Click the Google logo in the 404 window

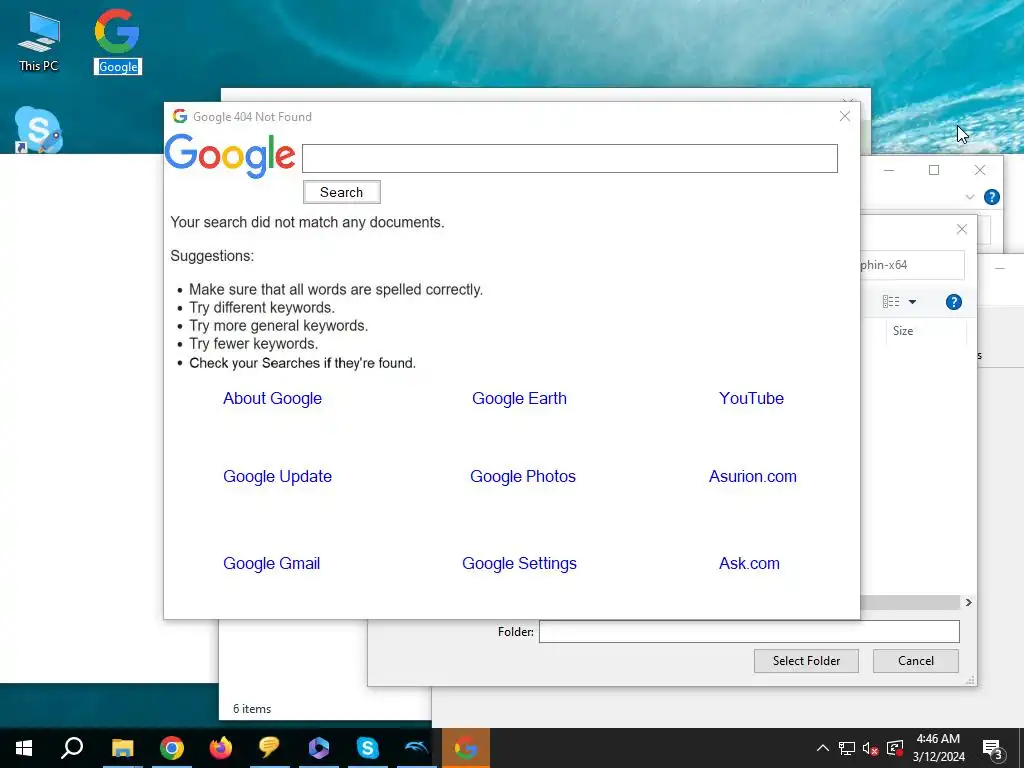coord(230,157)
